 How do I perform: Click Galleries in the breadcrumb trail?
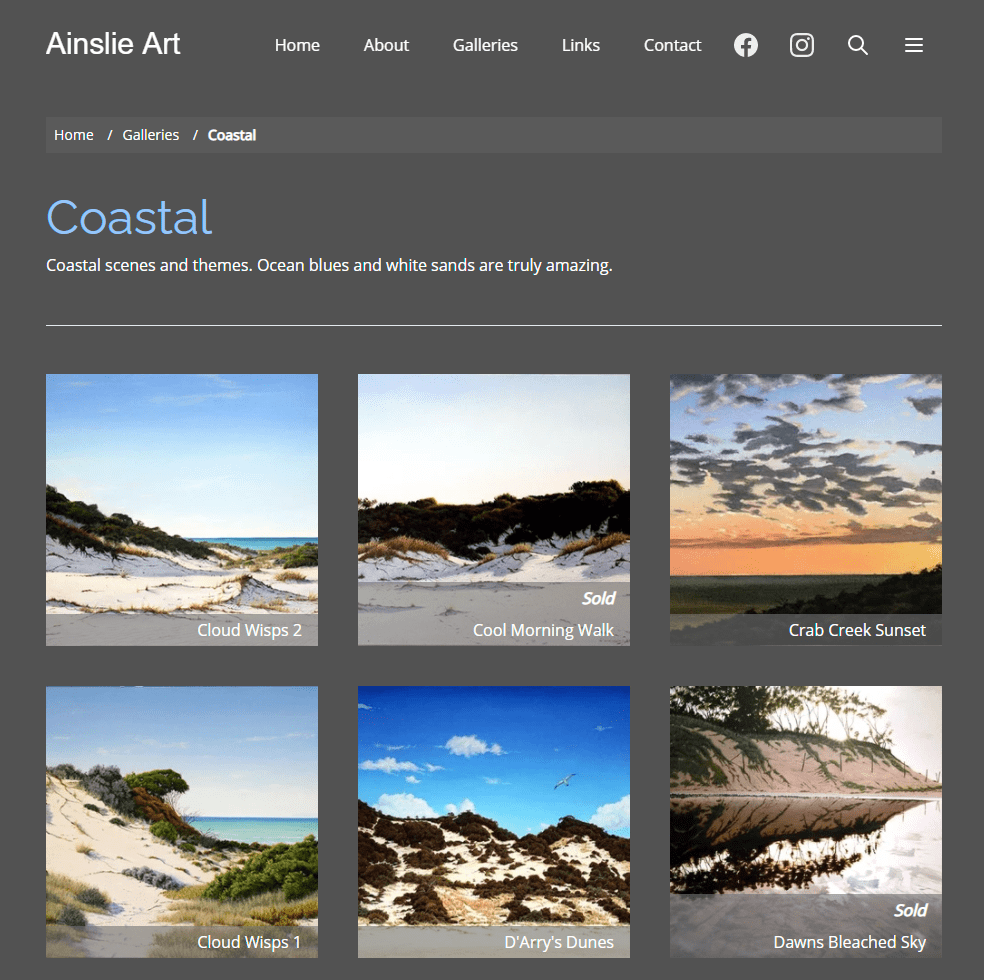click(x=150, y=134)
